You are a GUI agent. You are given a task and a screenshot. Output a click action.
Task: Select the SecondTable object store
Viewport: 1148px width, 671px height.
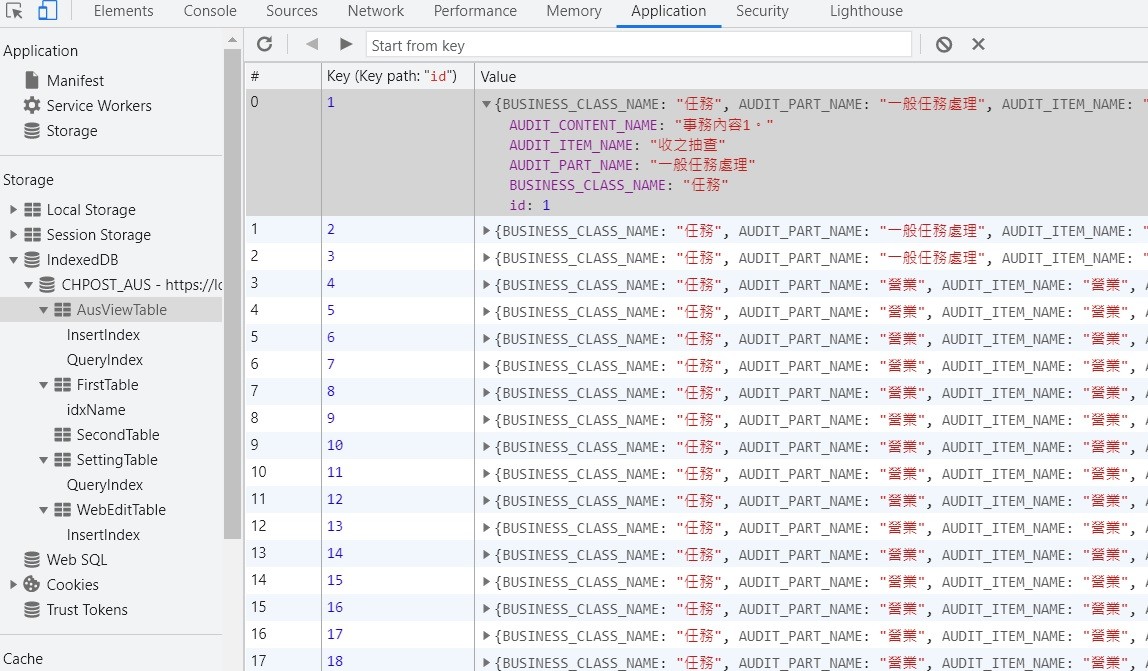point(117,435)
